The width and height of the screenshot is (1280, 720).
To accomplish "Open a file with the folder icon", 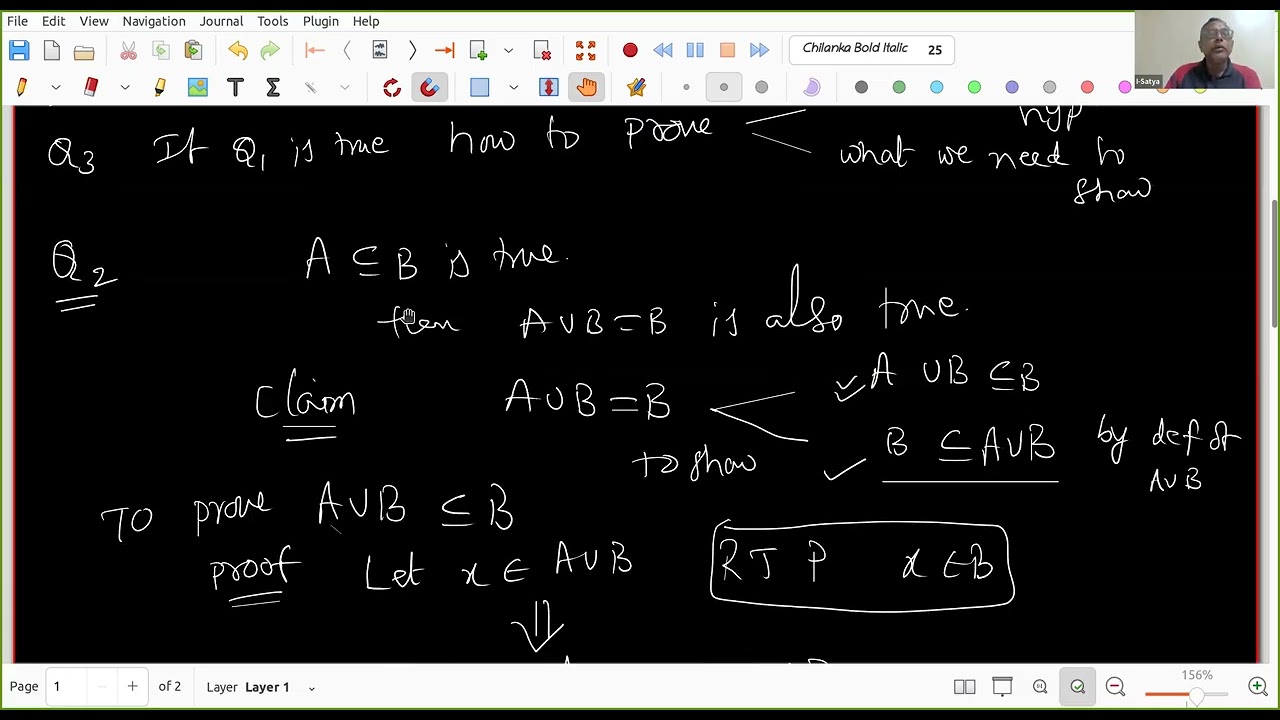I will click(x=84, y=50).
